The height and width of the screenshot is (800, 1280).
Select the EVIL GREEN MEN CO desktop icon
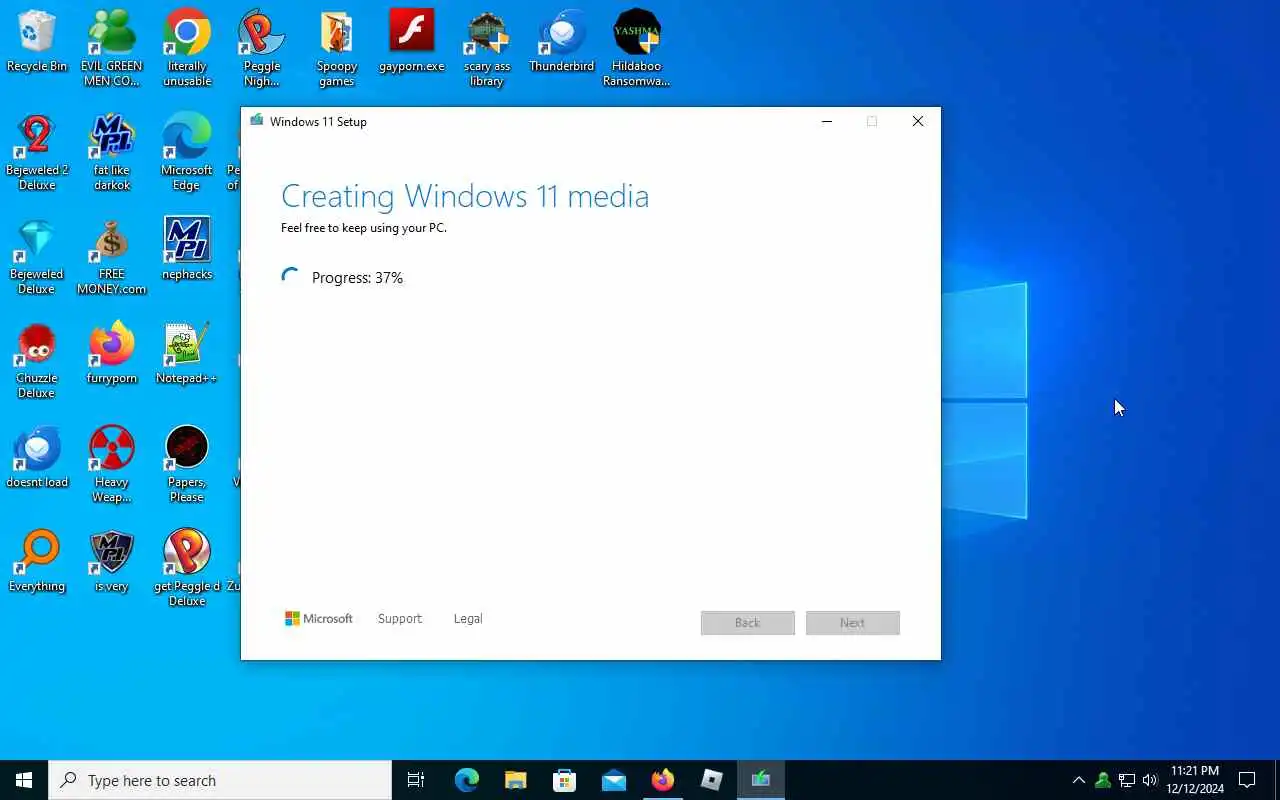[111, 48]
